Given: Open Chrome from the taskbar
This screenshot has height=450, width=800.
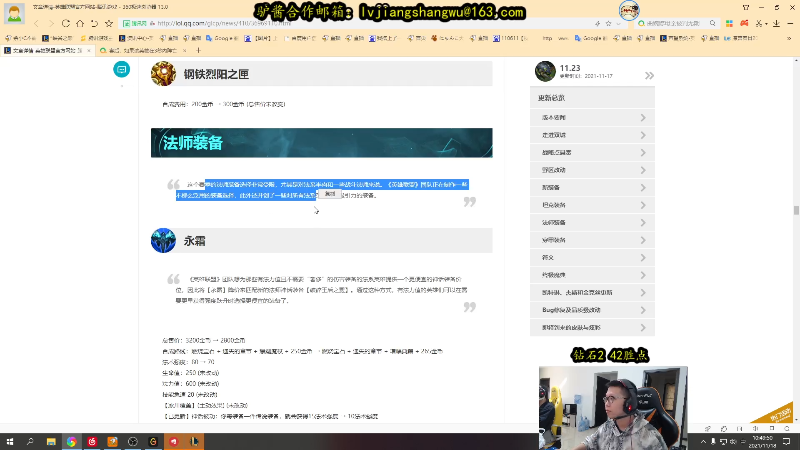Looking at the screenshot, I should pos(71,442).
